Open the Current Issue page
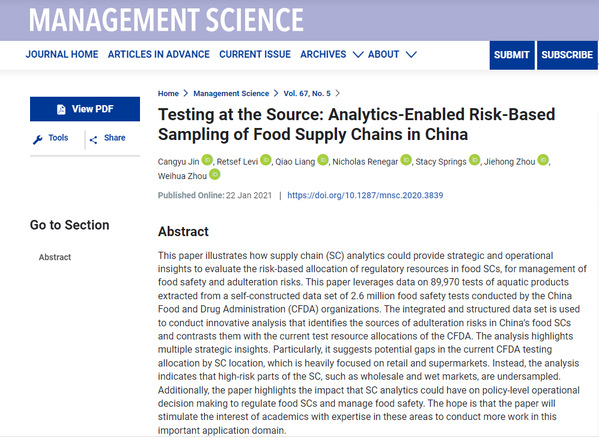599x438 pixels. (255, 54)
